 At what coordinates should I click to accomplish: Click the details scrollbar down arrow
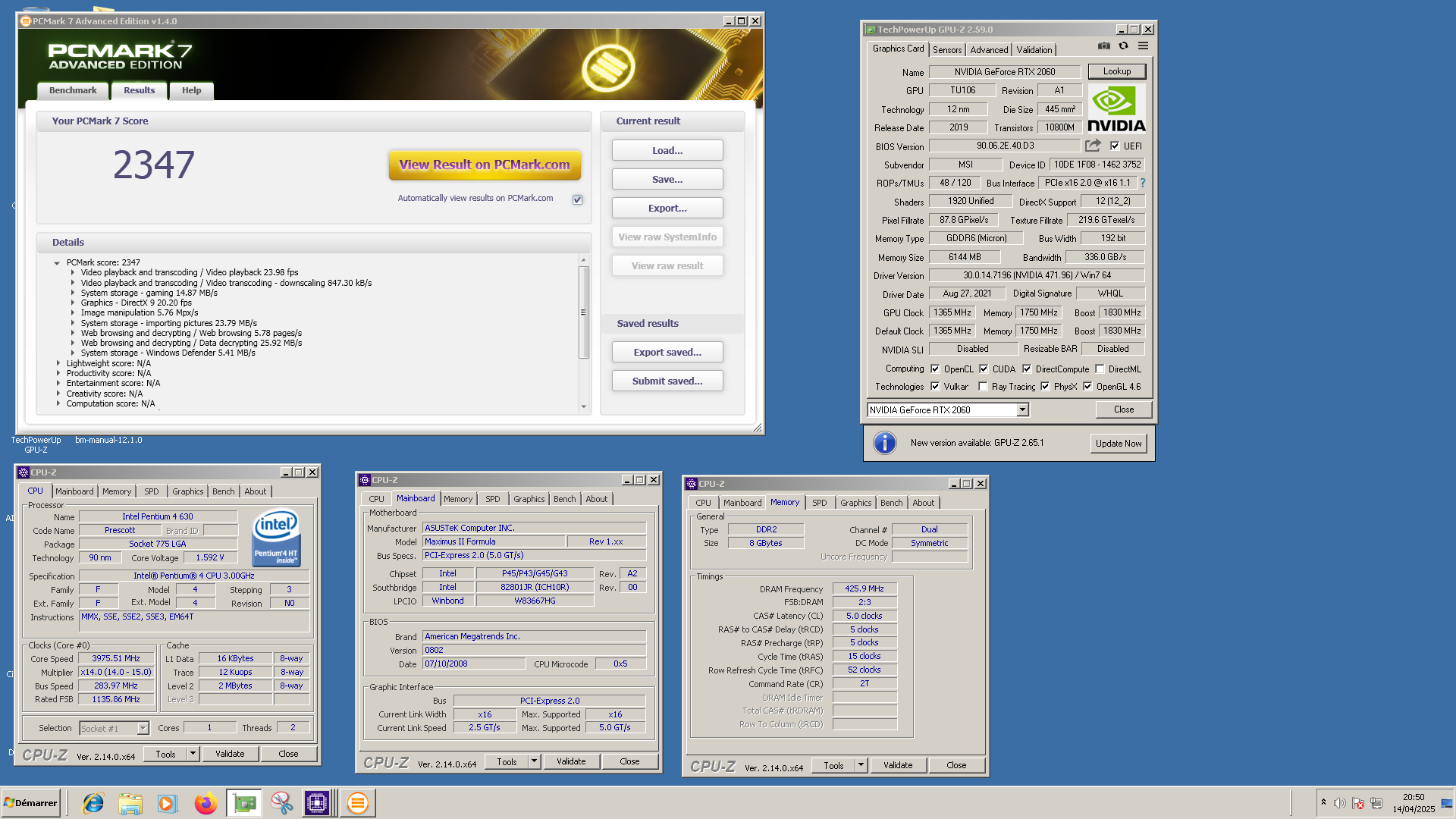coord(583,406)
